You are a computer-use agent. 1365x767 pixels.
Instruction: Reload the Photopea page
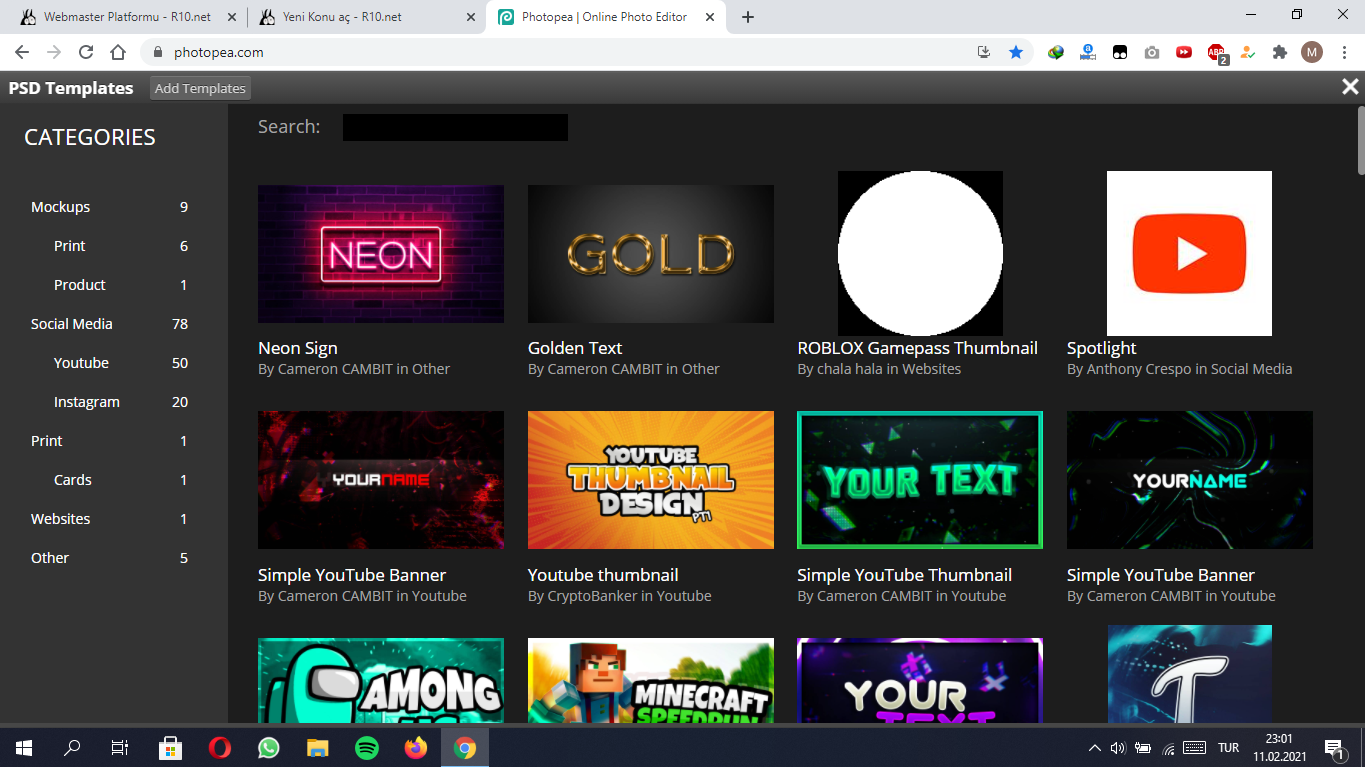pyautogui.click(x=86, y=52)
